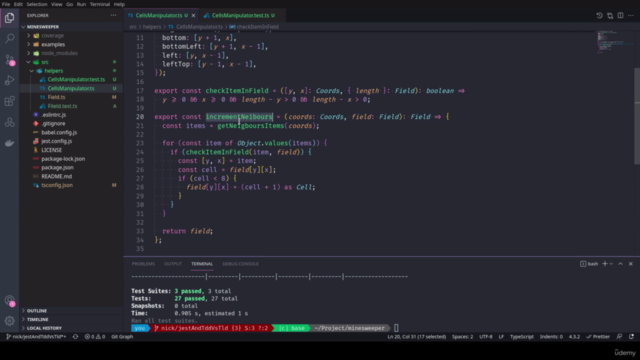The height and width of the screenshot is (360, 640).
Task: Open jest.config.js file
Action: pos(71,141)
